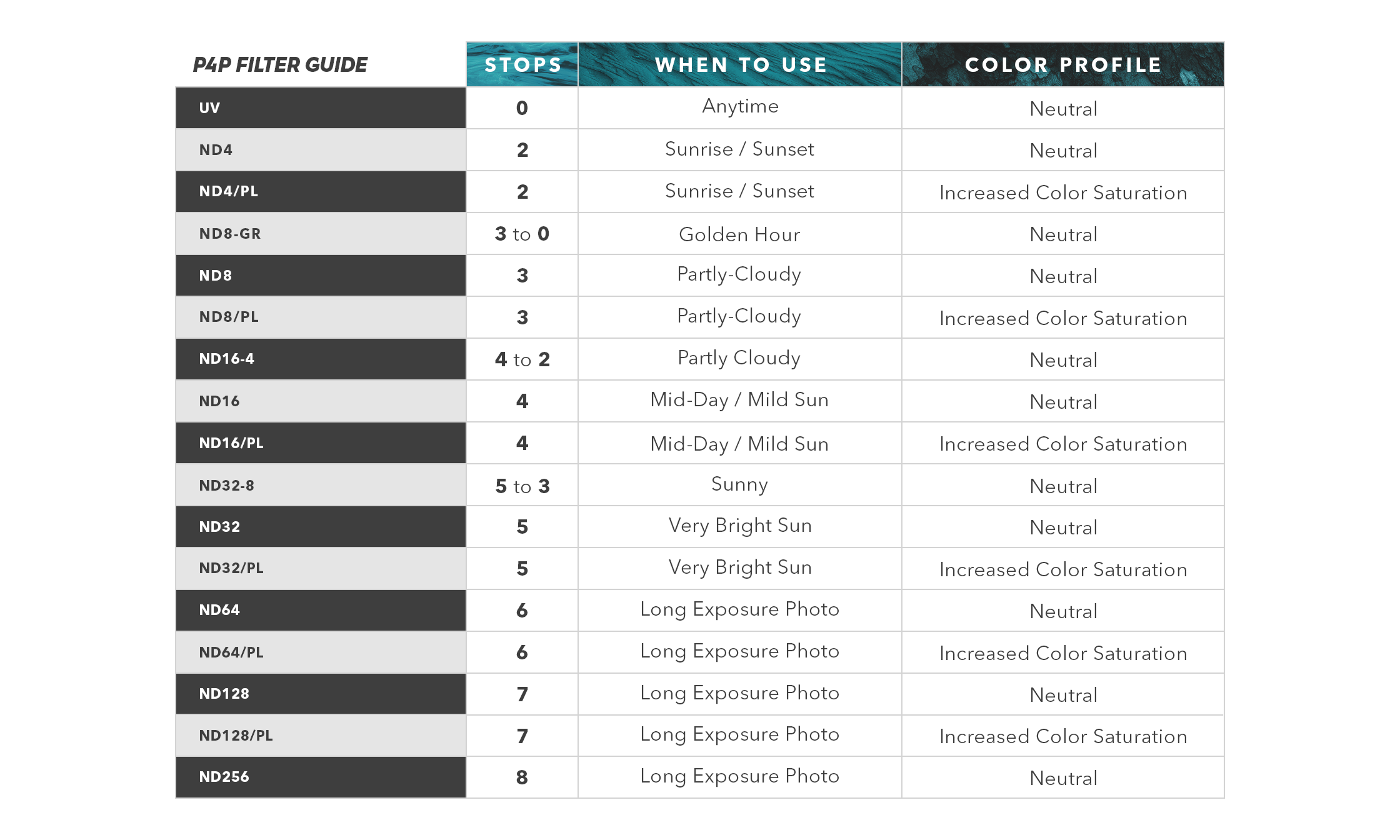Click the COLOR PROFILE column header
1400x840 pixels.
coord(1062,65)
